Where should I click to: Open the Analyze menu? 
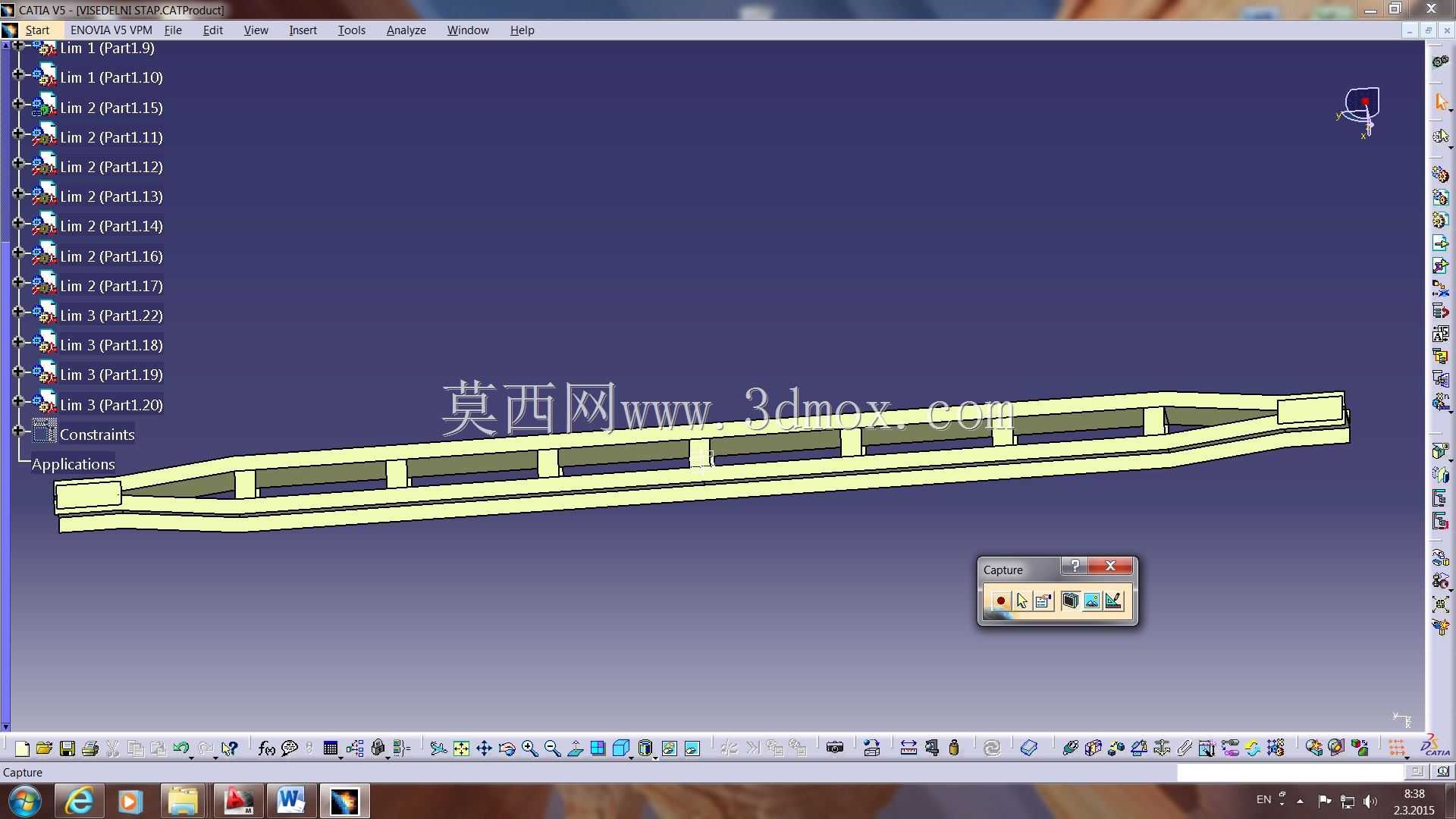406,30
